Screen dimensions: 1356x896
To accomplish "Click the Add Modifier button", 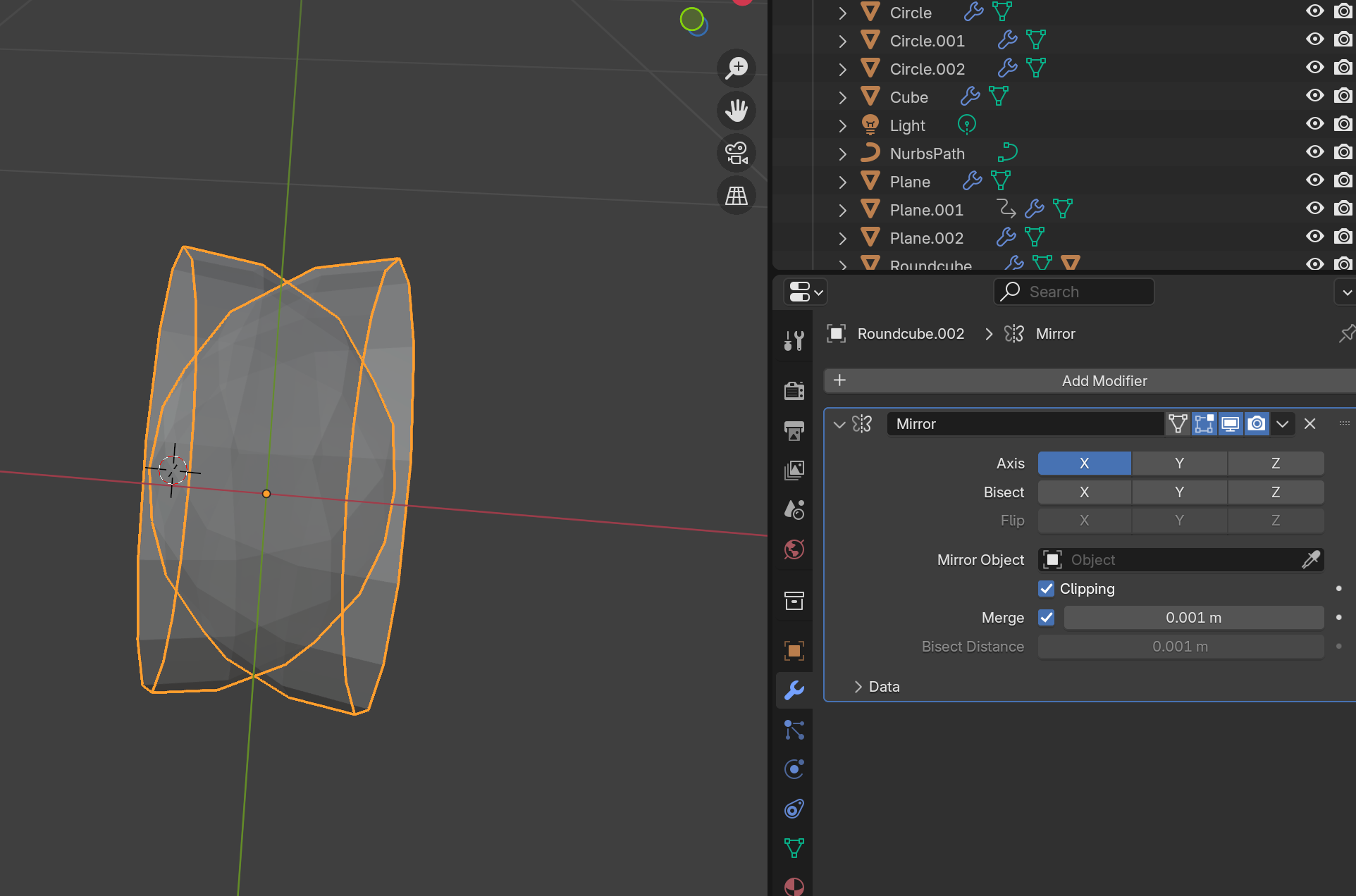I will point(1090,381).
